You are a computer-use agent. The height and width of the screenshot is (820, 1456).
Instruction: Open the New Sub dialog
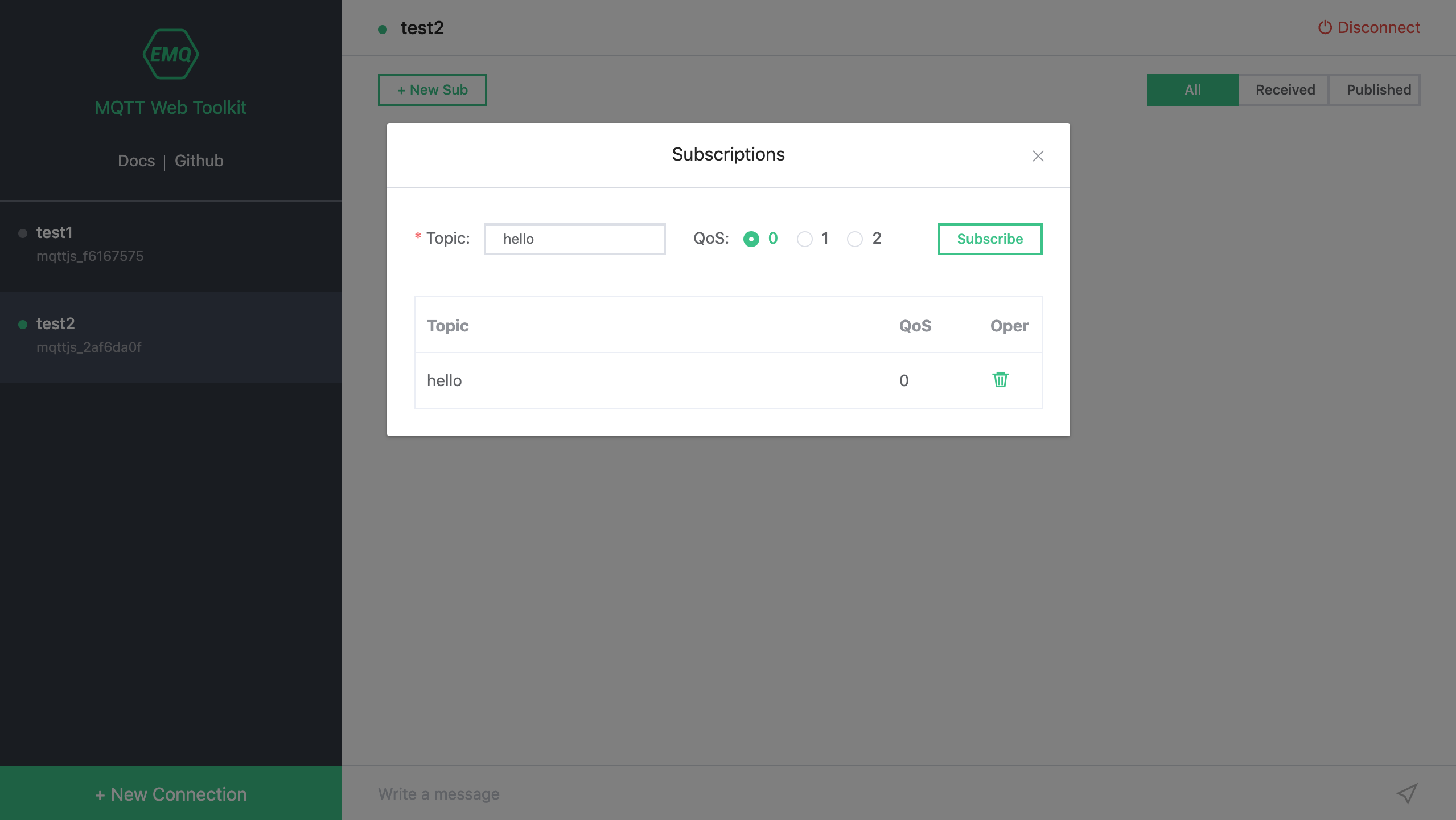[431, 89]
